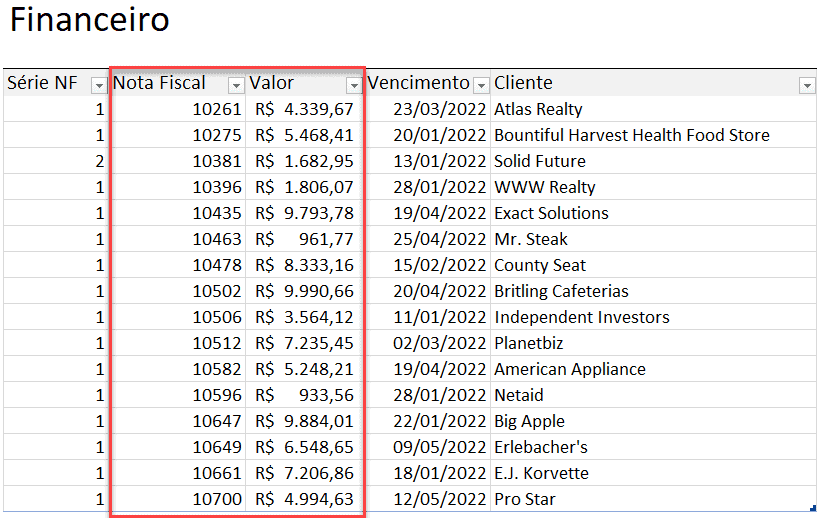Select Nota Fiscal cell 10582

point(179,369)
